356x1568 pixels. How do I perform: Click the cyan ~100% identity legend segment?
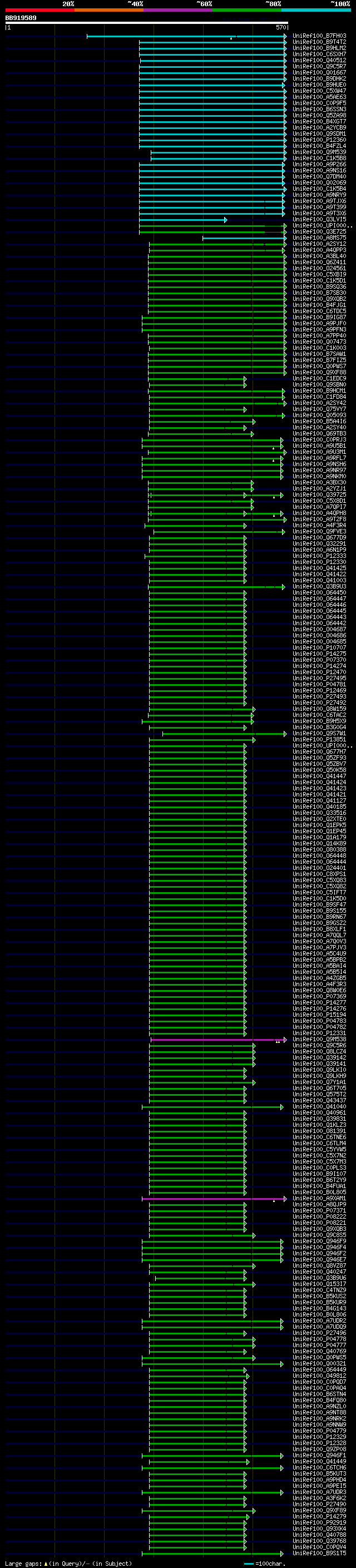(316, 10)
